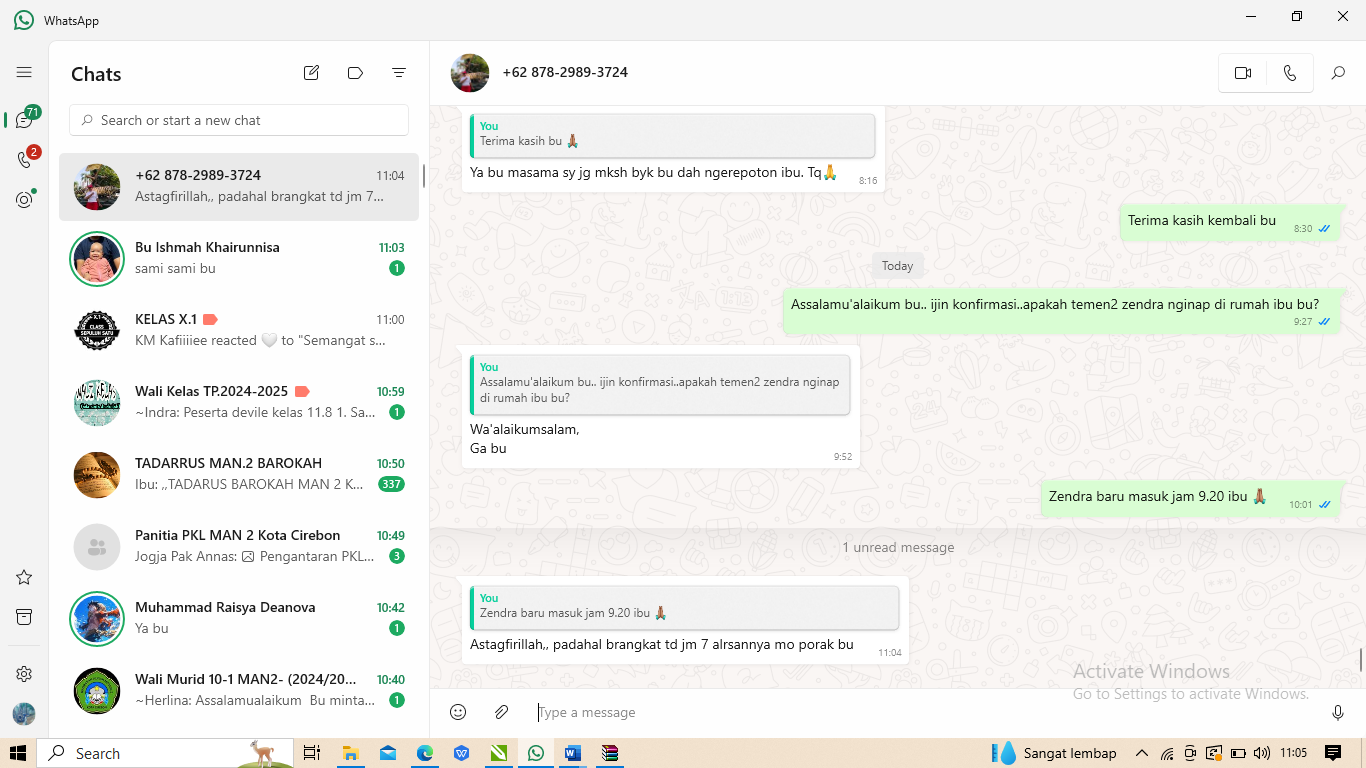1366x768 pixels.
Task: Start a video call with the contact
Action: click(x=1243, y=73)
